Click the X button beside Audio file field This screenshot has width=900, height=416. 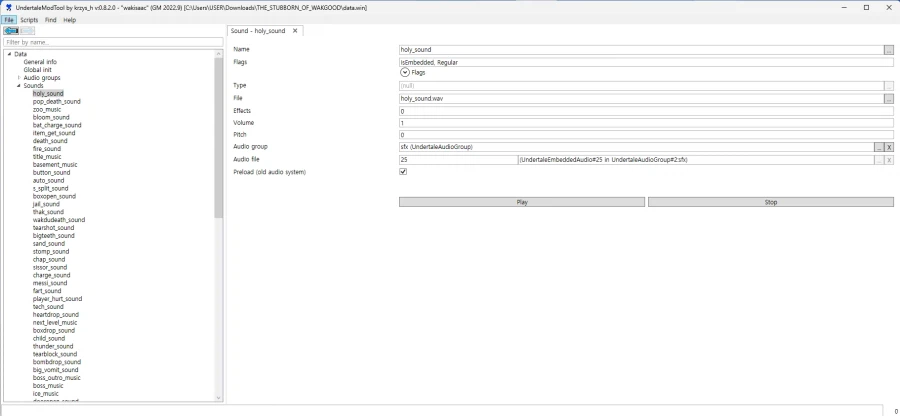pos(889,160)
